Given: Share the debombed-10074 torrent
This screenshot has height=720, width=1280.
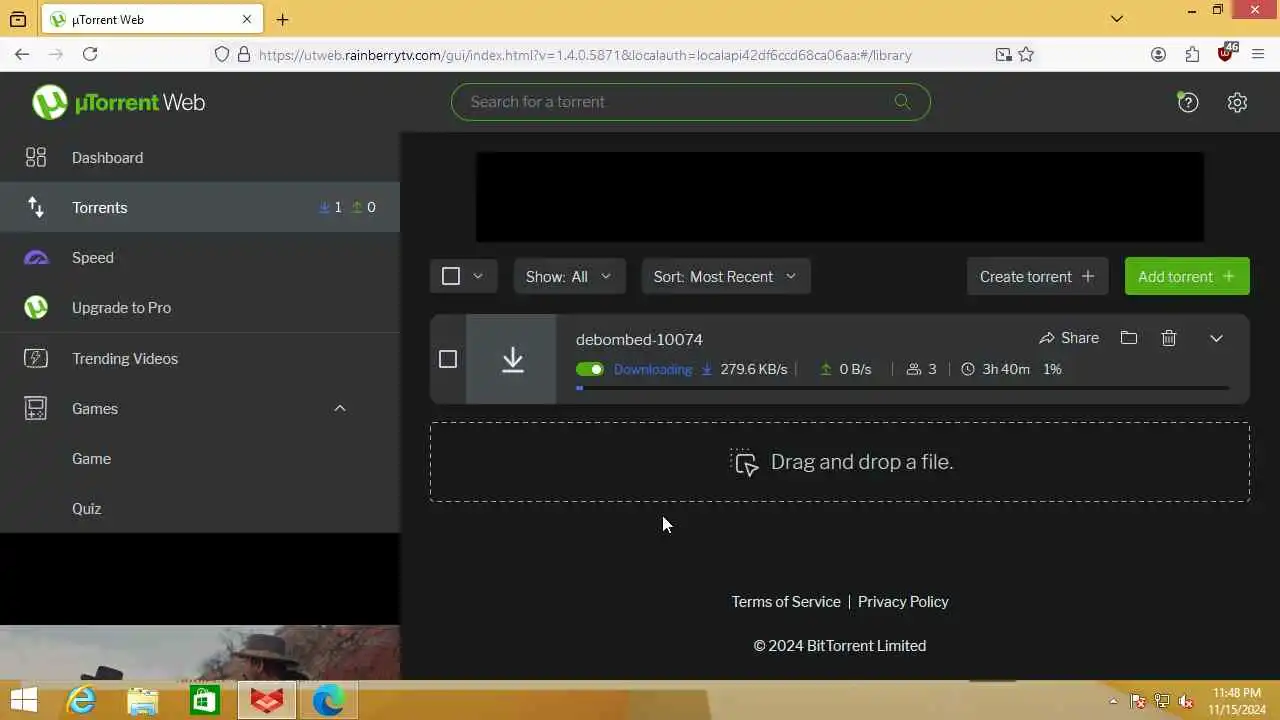Looking at the screenshot, I should 1068,338.
